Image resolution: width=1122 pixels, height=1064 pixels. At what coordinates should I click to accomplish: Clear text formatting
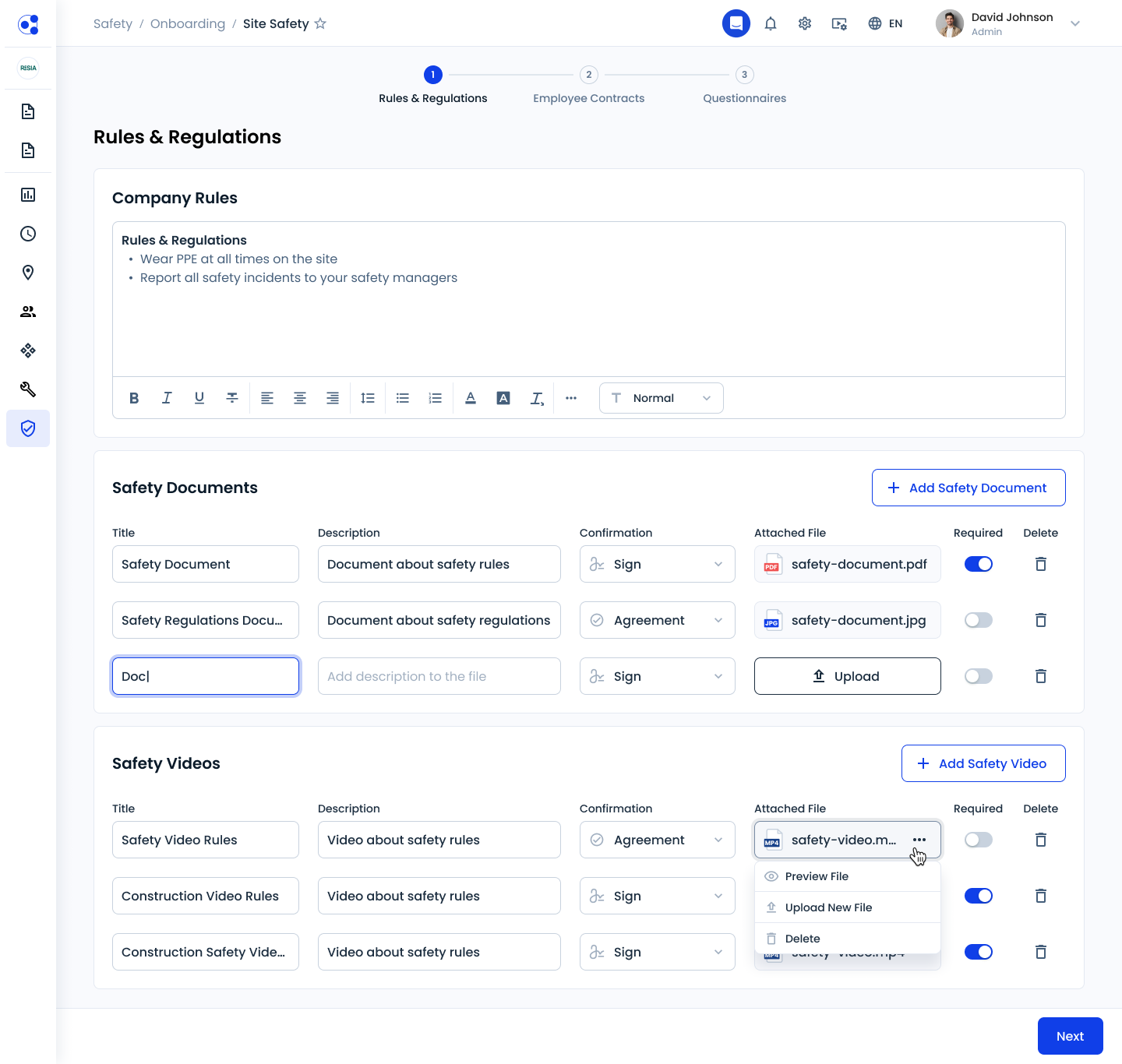coord(537,398)
